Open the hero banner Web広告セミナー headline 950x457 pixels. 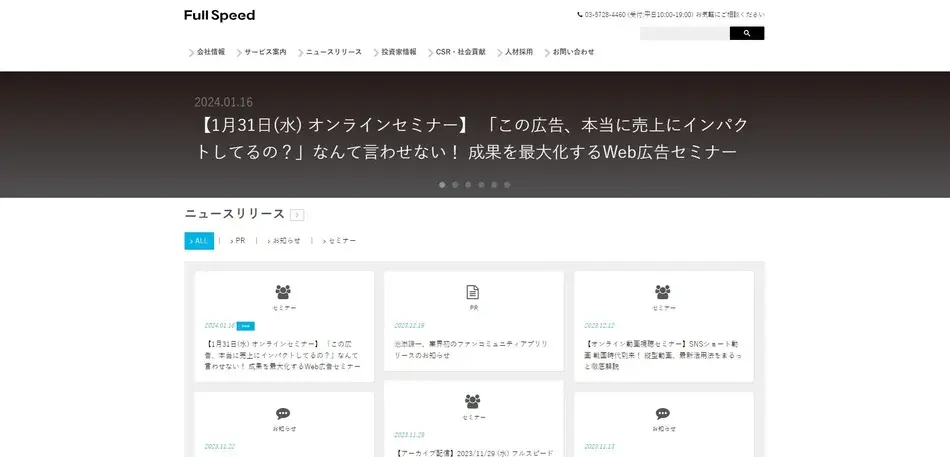(x=470, y=139)
